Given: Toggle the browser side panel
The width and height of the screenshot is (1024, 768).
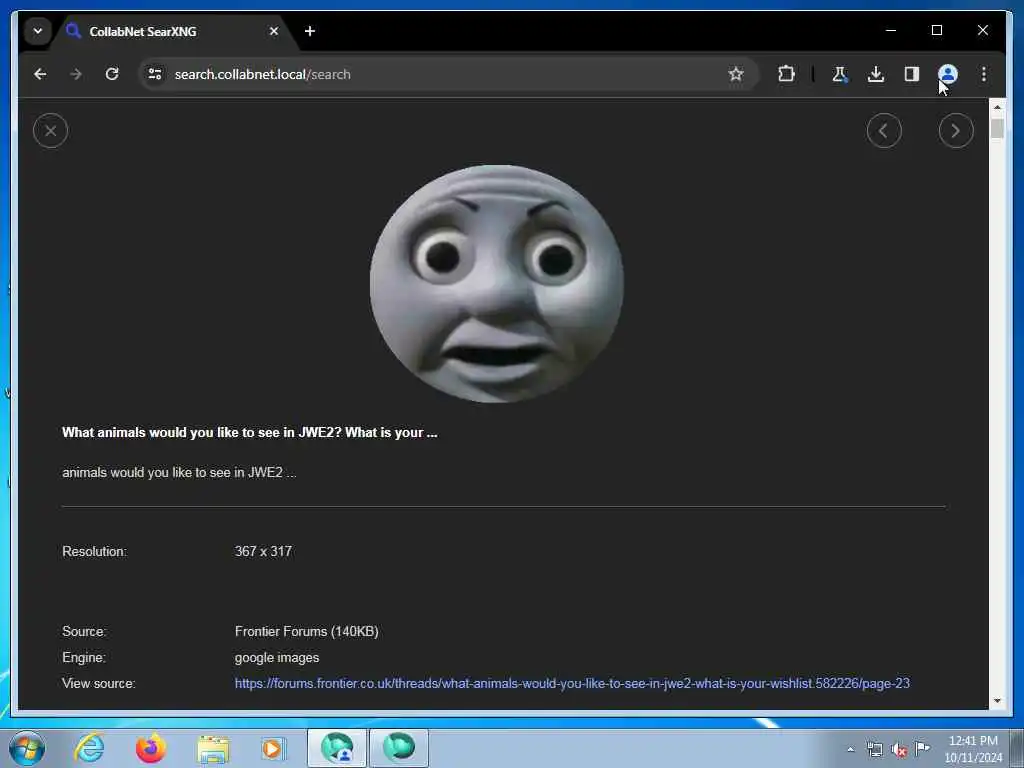Looking at the screenshot, I should click(912, 74).
